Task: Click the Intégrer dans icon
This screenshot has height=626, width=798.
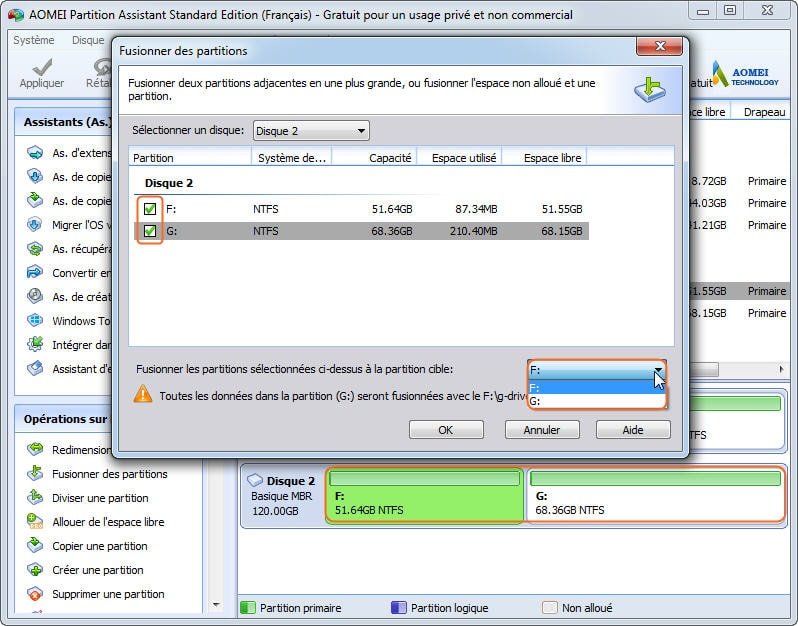Action: click(35, 344)
